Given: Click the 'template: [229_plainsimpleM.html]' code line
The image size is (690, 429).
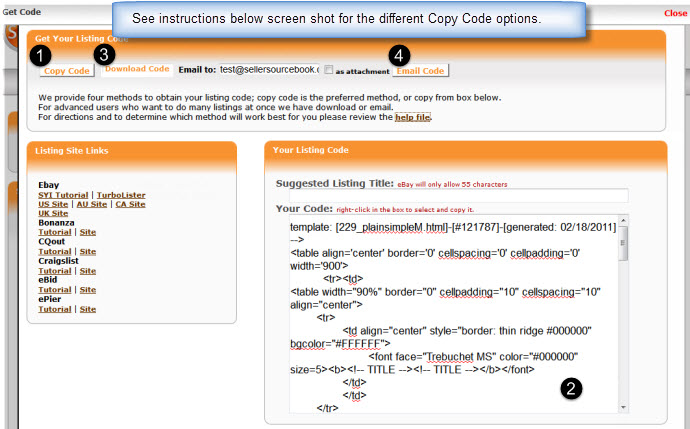Looking at the screenshot, I should (x=453, y=227).
